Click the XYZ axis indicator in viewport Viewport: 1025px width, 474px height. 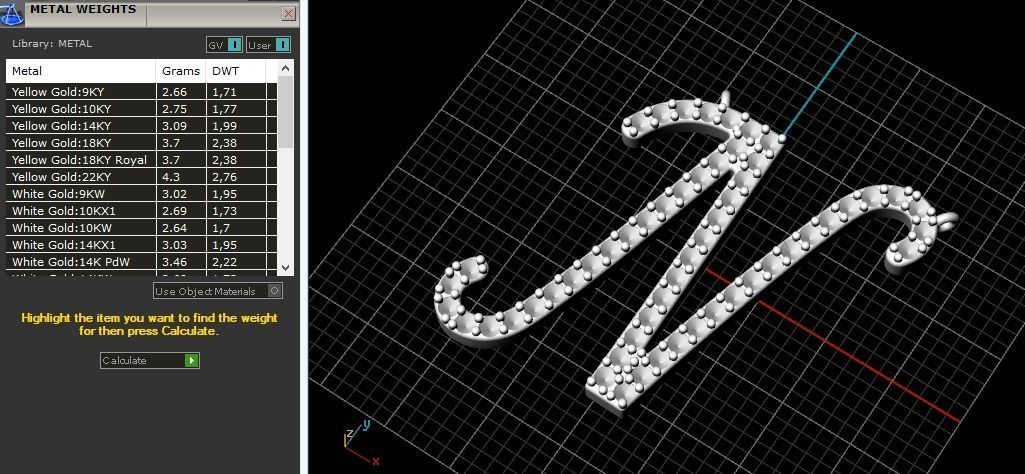(361, 443)
